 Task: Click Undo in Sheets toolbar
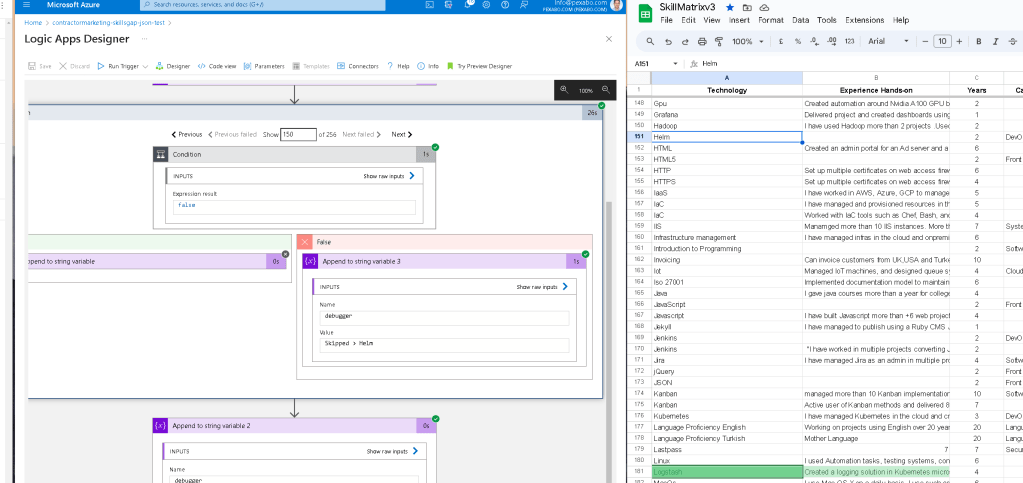click(668, 41)
